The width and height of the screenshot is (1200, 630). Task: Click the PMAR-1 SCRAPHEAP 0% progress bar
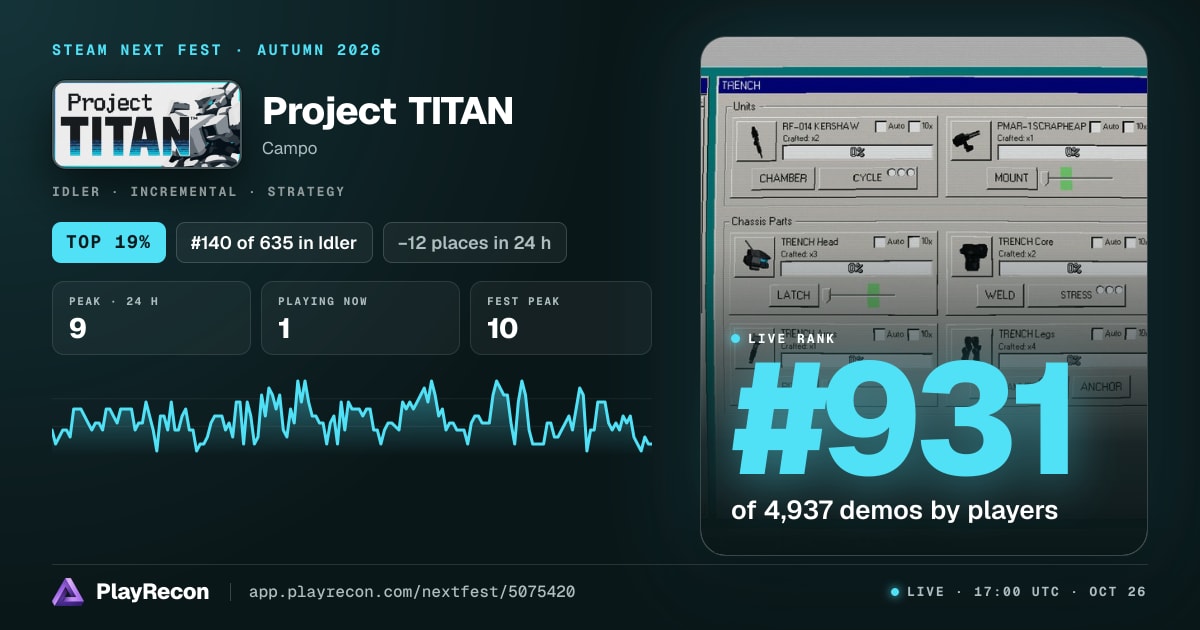tap(1072, 152)
